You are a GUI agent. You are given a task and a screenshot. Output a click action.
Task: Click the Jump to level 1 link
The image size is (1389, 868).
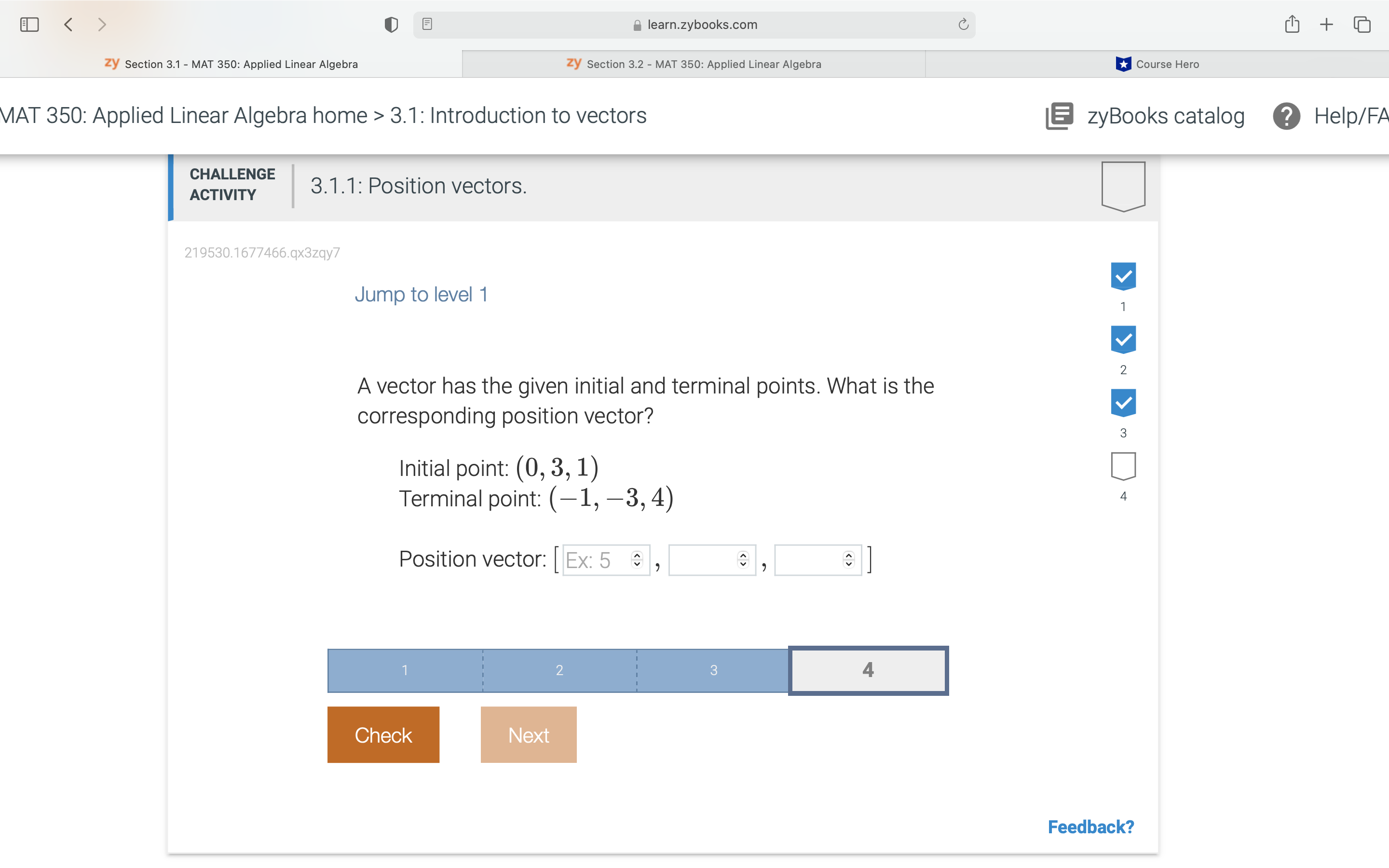click(421, 294)
